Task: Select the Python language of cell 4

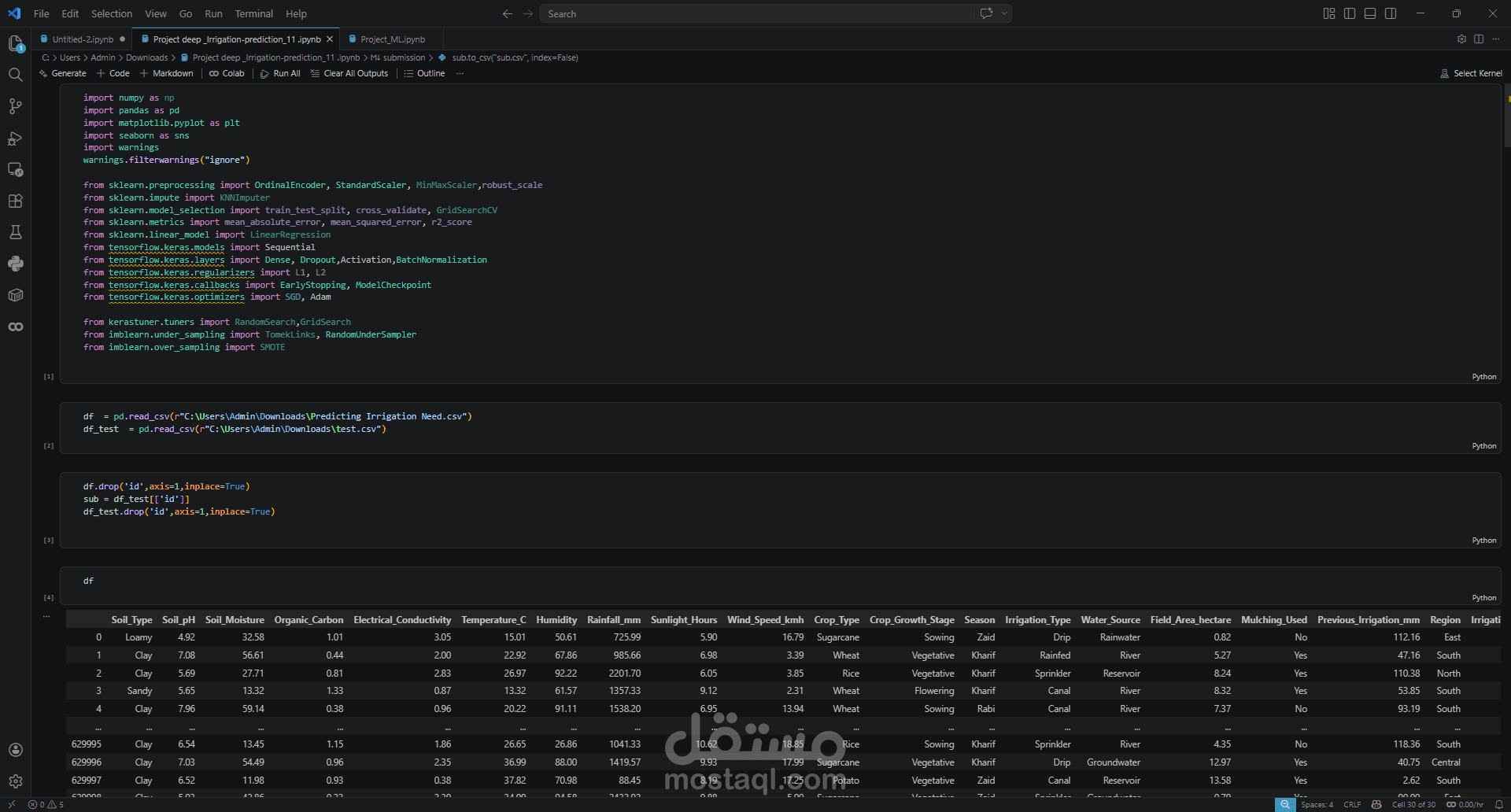Action: coord(1484,598)
